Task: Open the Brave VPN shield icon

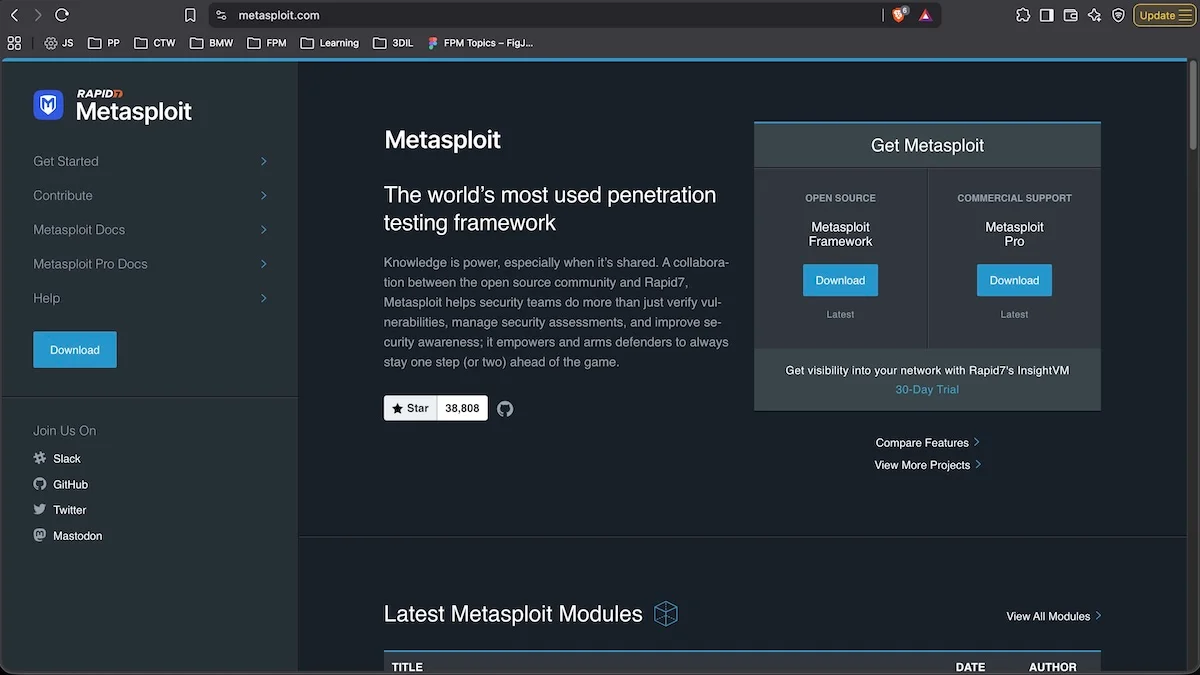Action: click(1118, 15)
